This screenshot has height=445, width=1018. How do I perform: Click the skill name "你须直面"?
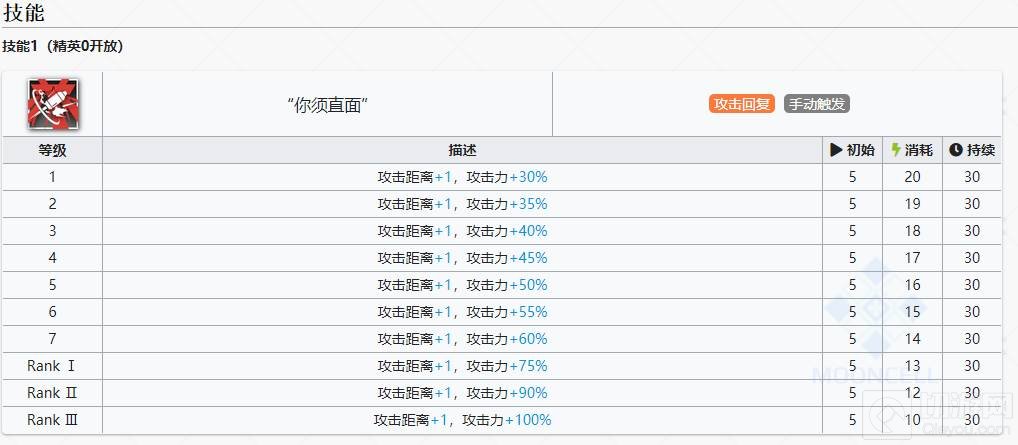click(327, 105)
